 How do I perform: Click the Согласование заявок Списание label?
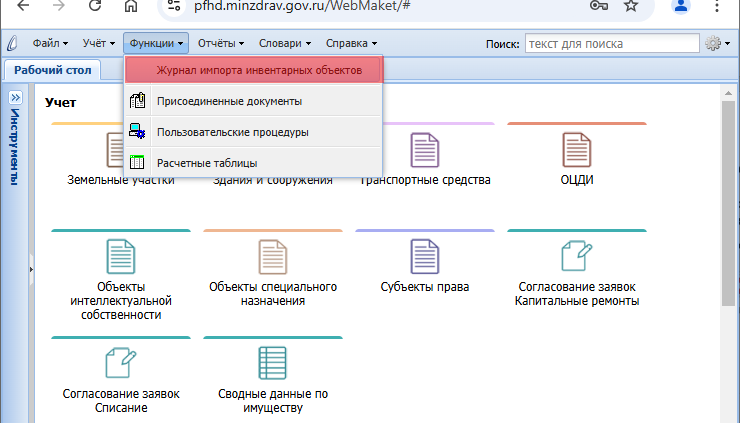[121, 400]
